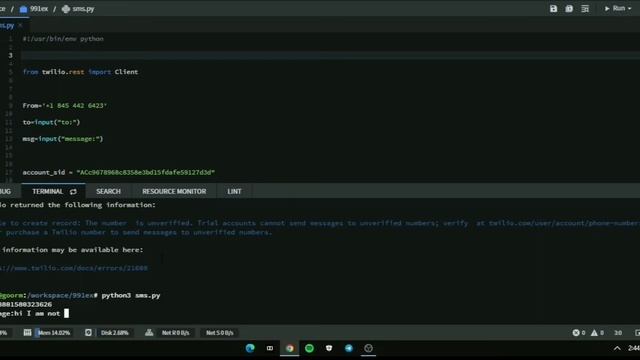Click the 'python3 sms.py' command in the terminal
This screenshot has width=640, height=360.
131,295
